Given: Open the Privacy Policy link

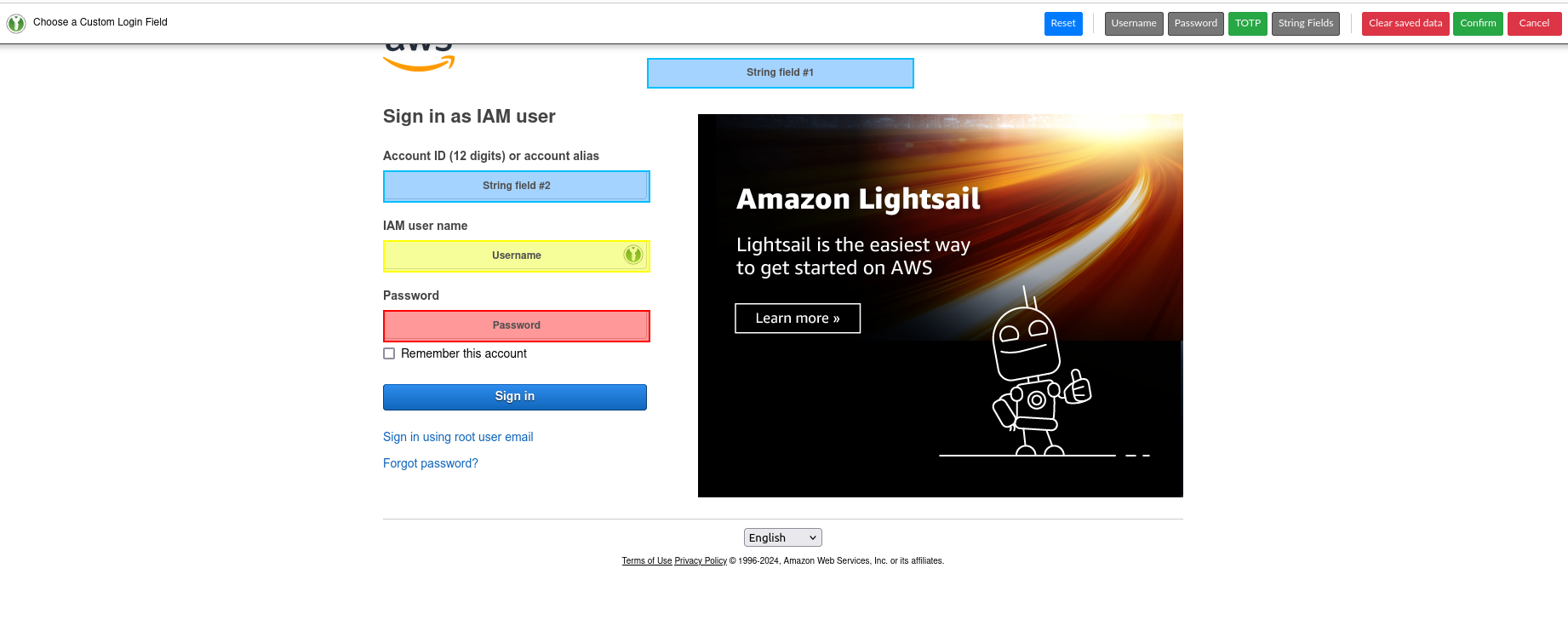Looking at the screenshot, I should [701, 561].
